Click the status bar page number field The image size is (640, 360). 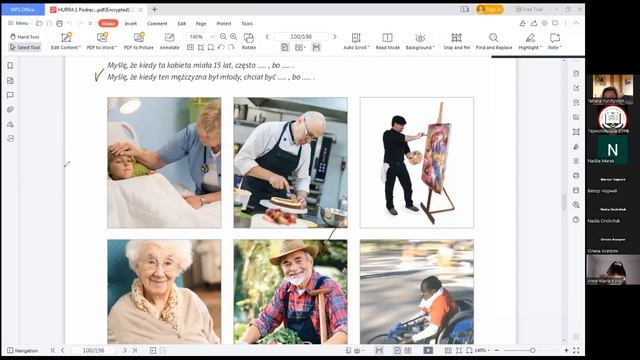click(93, 350)
